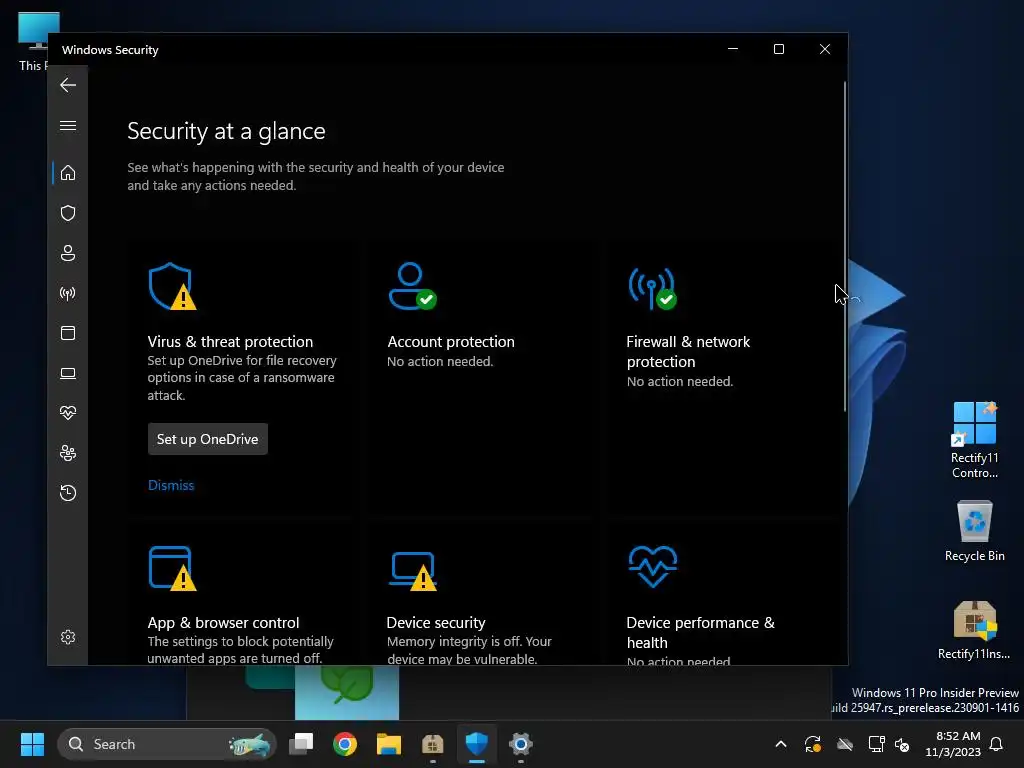Image resolution: width=1024 pixels, height=768 pixels.
Task: Go back with the back arrow
Action: tap(68, 85)
